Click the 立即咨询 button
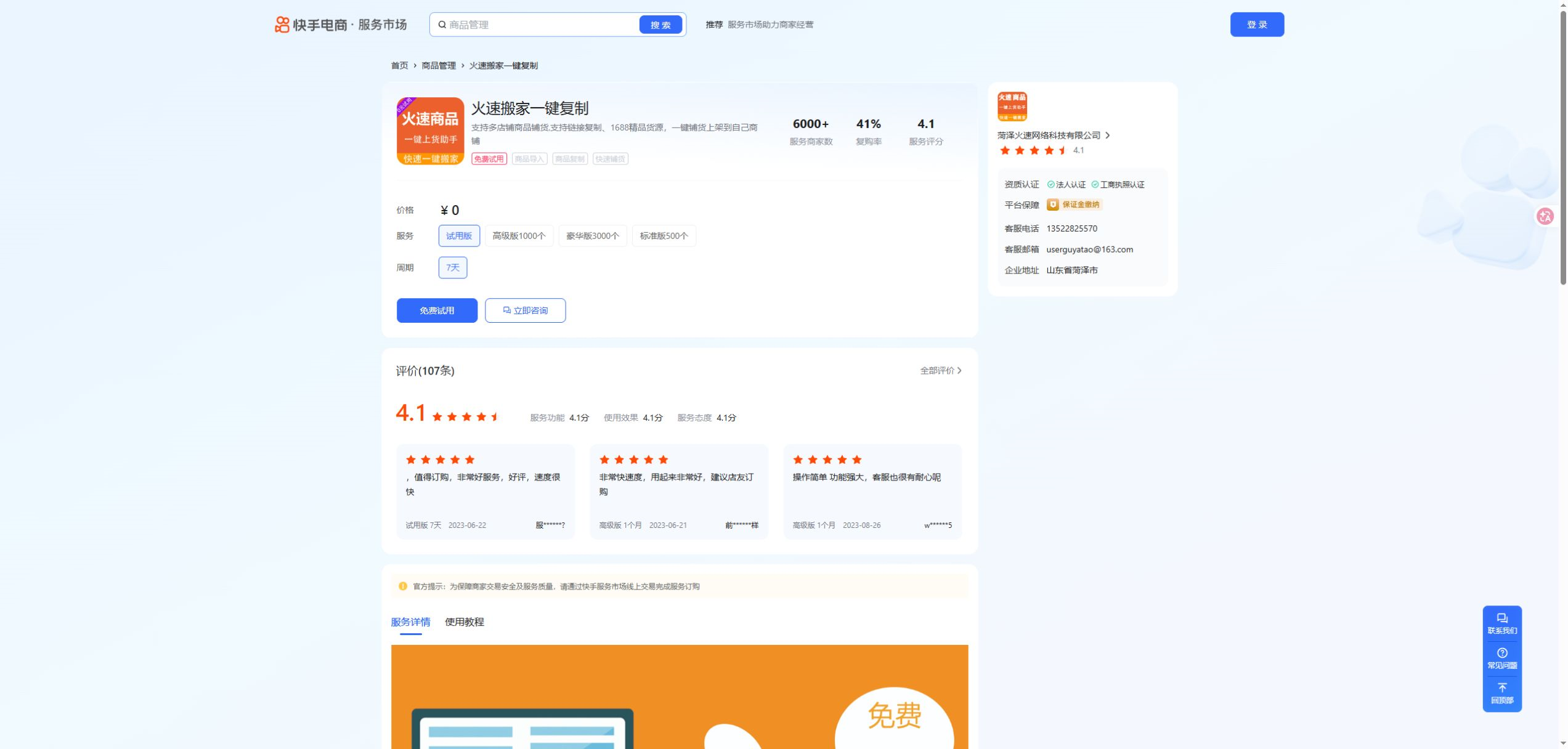1568x749 pixels. coord(524,310)
